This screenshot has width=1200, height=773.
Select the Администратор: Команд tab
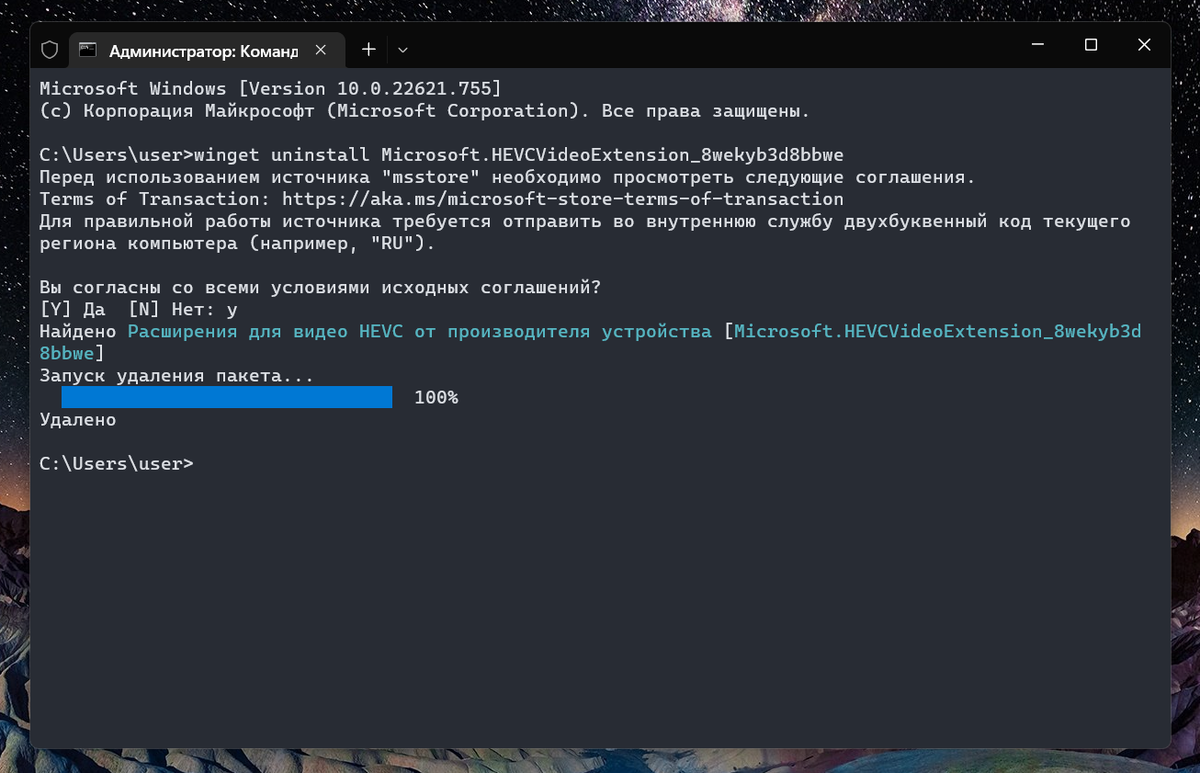(x=208, y=49)
